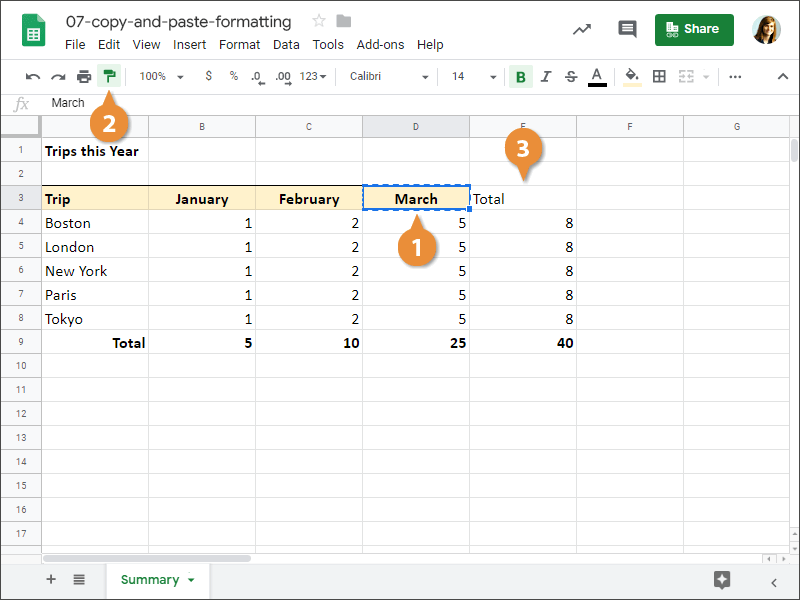The height and width of the screenshot is (600, 800).
Task: Open the text color picker
Action: [x=597, y=76]
